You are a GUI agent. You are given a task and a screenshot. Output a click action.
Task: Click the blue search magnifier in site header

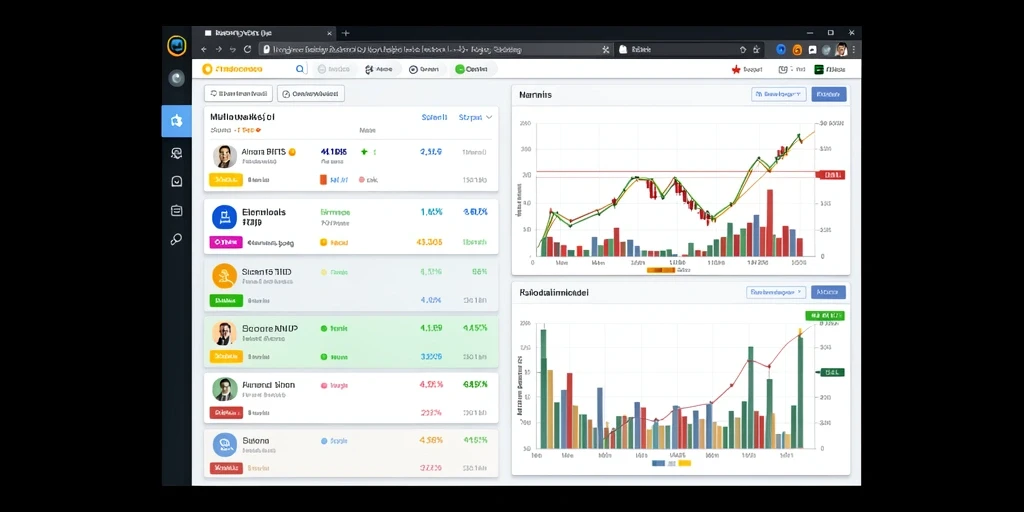(300, 69)
